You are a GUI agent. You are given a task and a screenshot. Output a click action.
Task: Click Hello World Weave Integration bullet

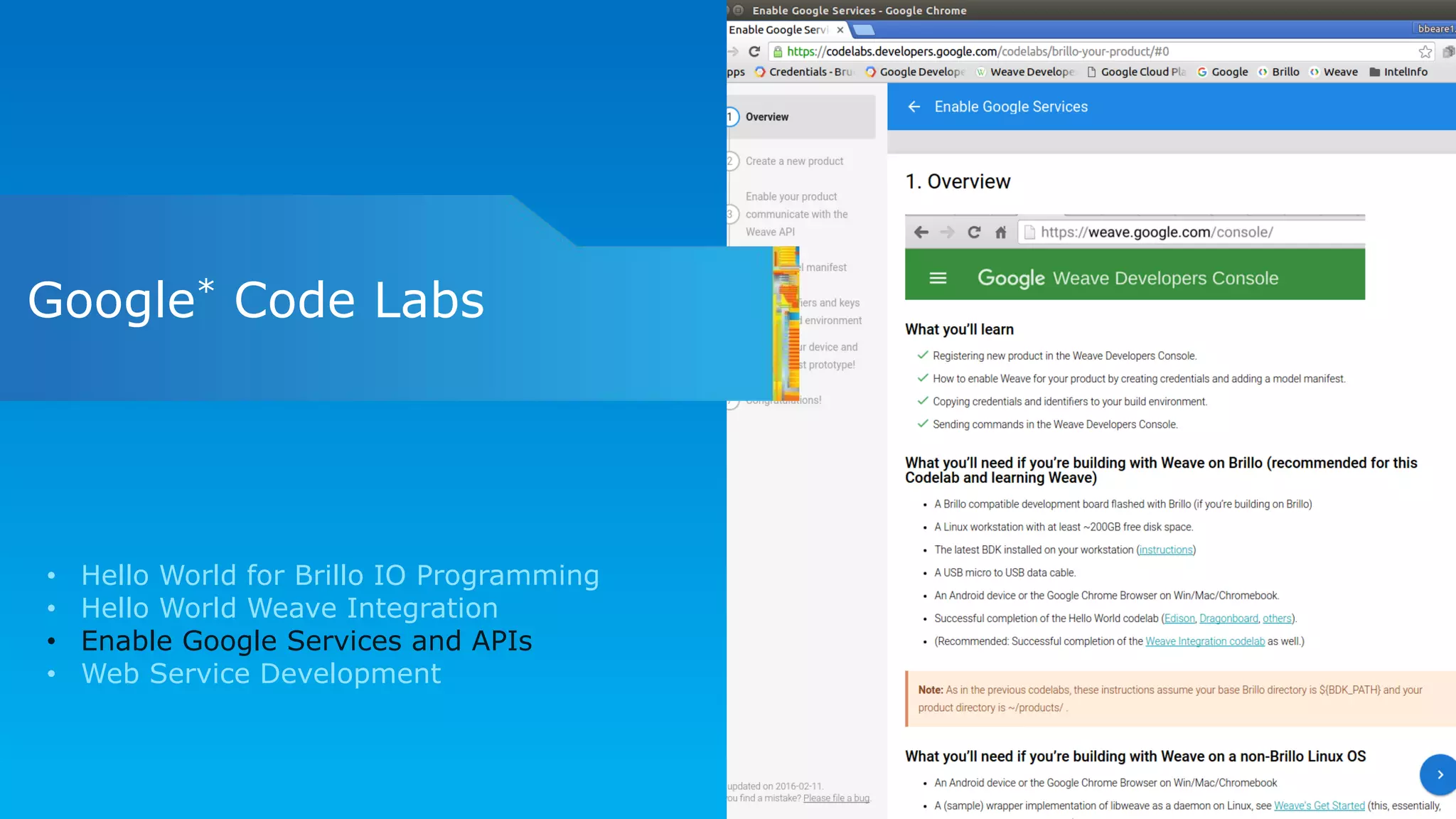coord(289,608)
